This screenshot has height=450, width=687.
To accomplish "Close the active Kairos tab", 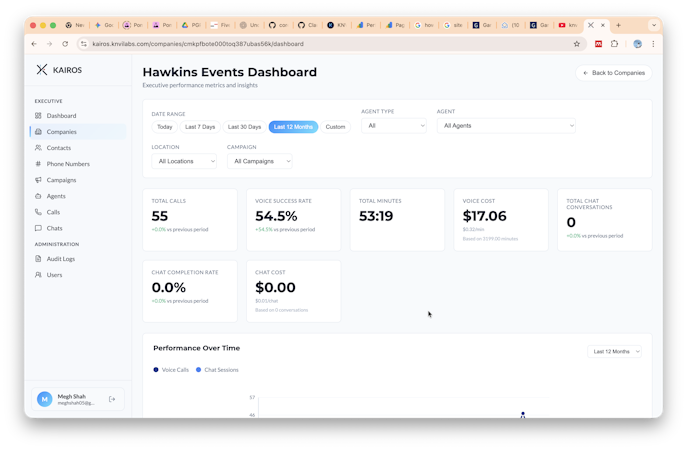I will tap(603, 25).
